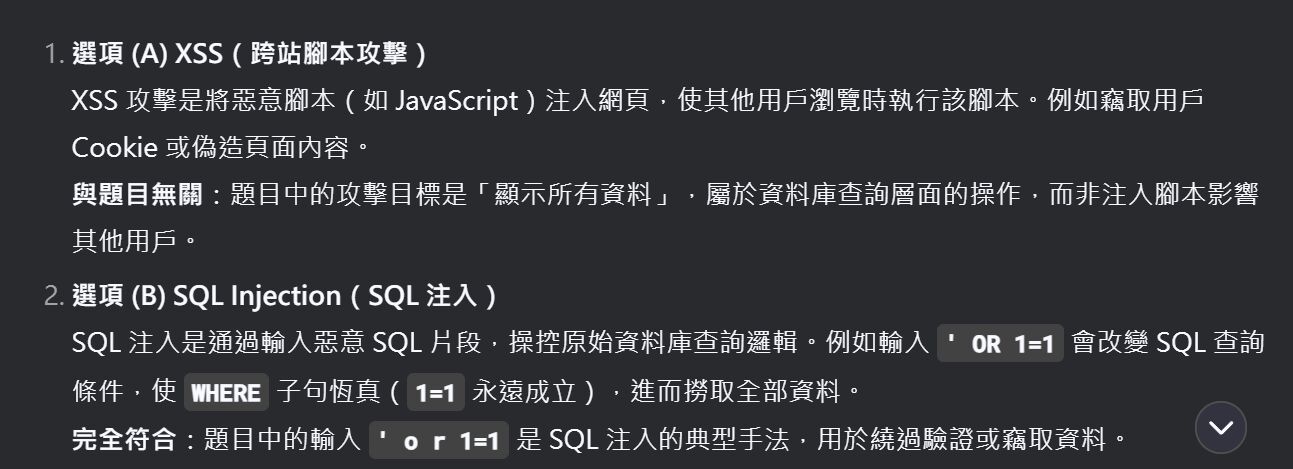Click the heading "選項 (A) XSS（跨站腳本攻擊）"
The width and height of the screenshot is (1293, 469).
click(250, 54)
